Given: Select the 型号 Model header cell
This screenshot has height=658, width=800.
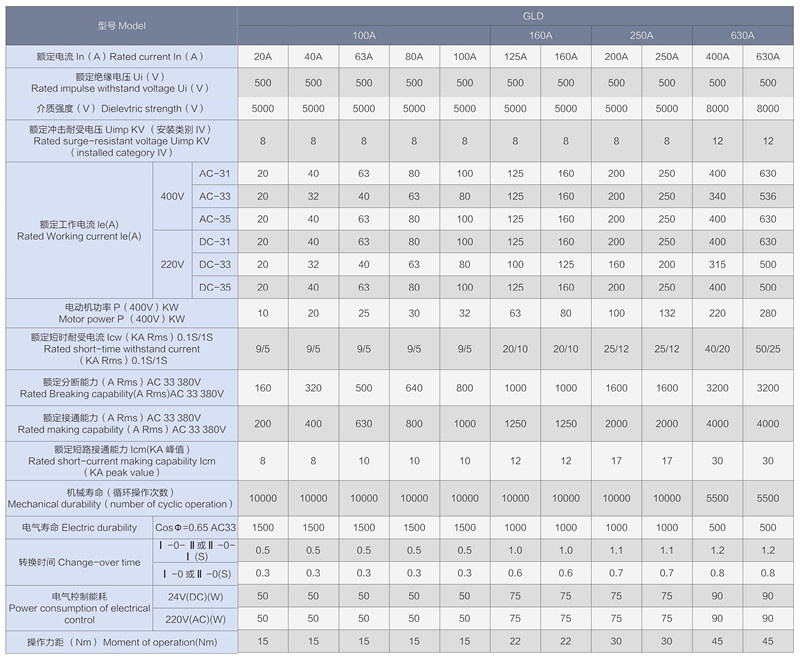Looking at the screenshot, I should point(121,26).
